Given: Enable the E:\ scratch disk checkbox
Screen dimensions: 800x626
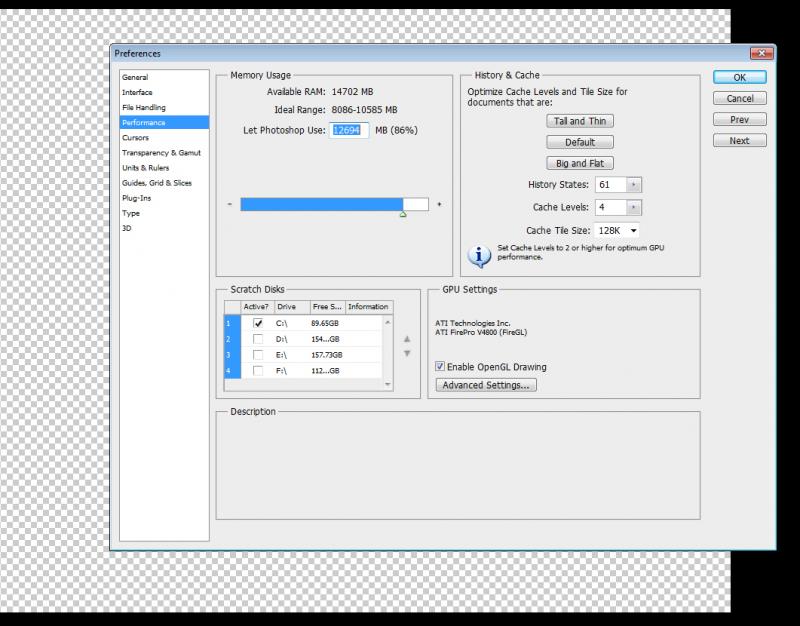Looking at the screenshot, I should (258, 355).
